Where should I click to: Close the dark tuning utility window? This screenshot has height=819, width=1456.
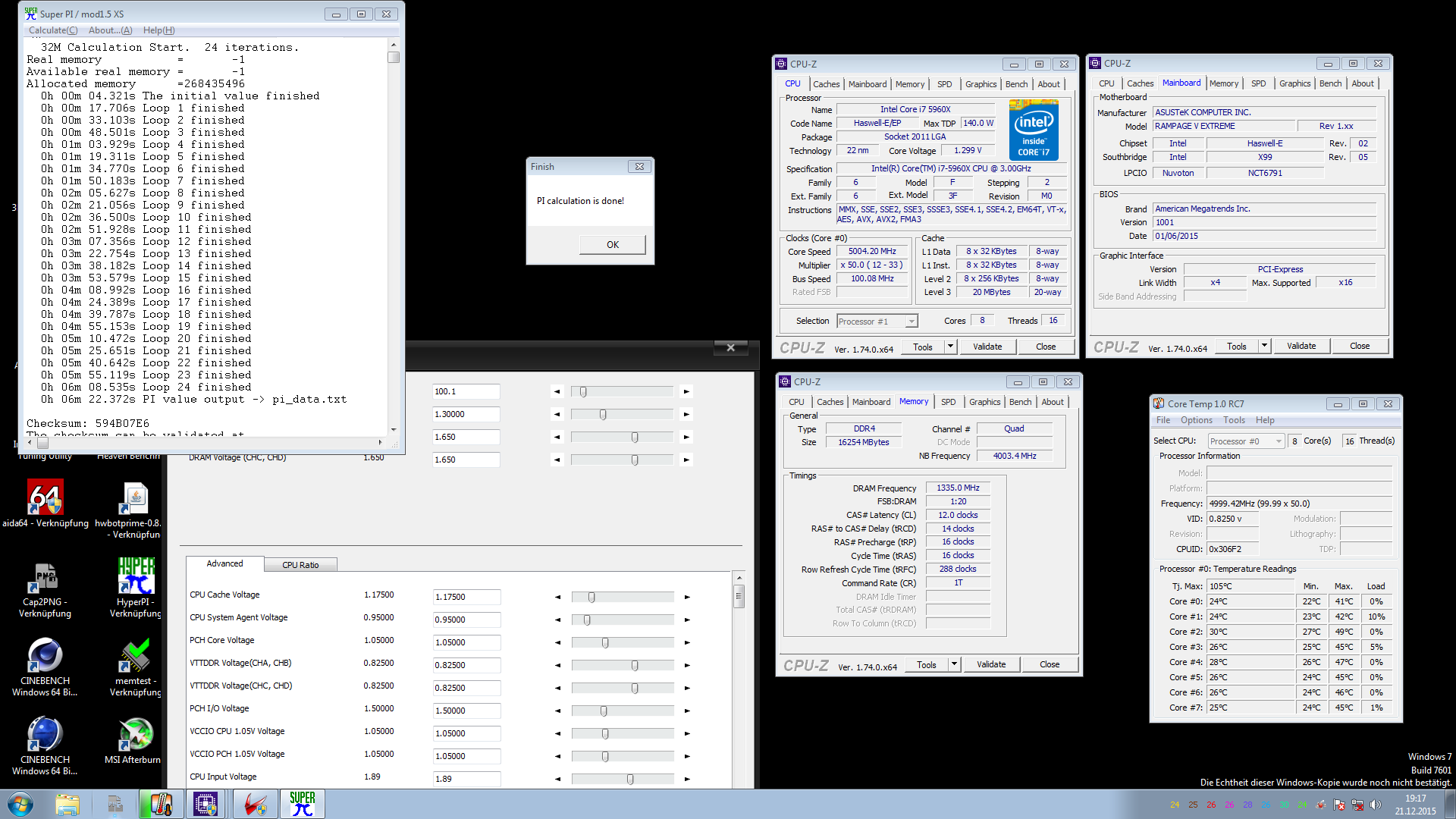tap(731, 347)
